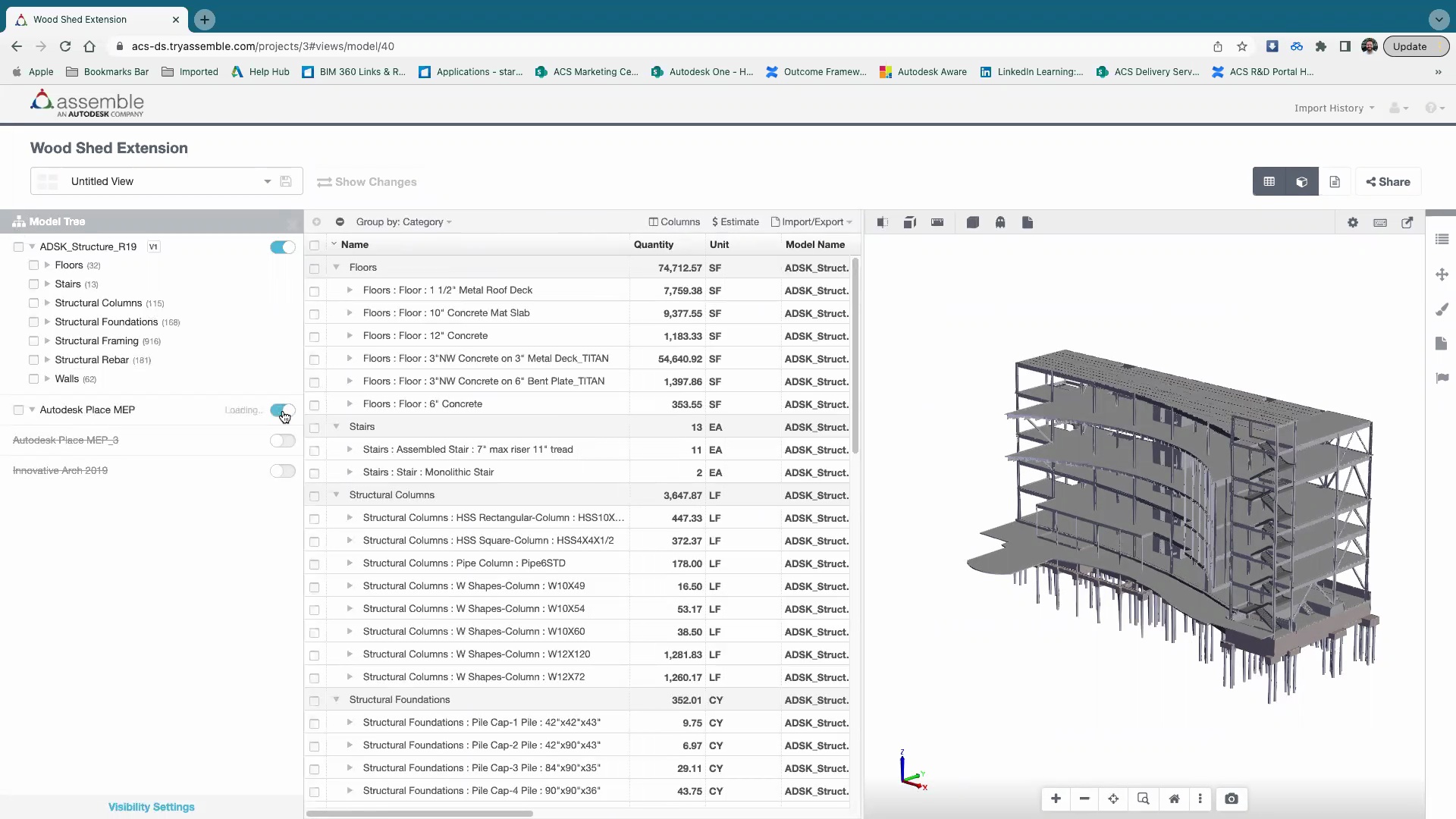Open the Group by Category dropdown
Viewport: 1456px width, 819px height.
point(403,221)
